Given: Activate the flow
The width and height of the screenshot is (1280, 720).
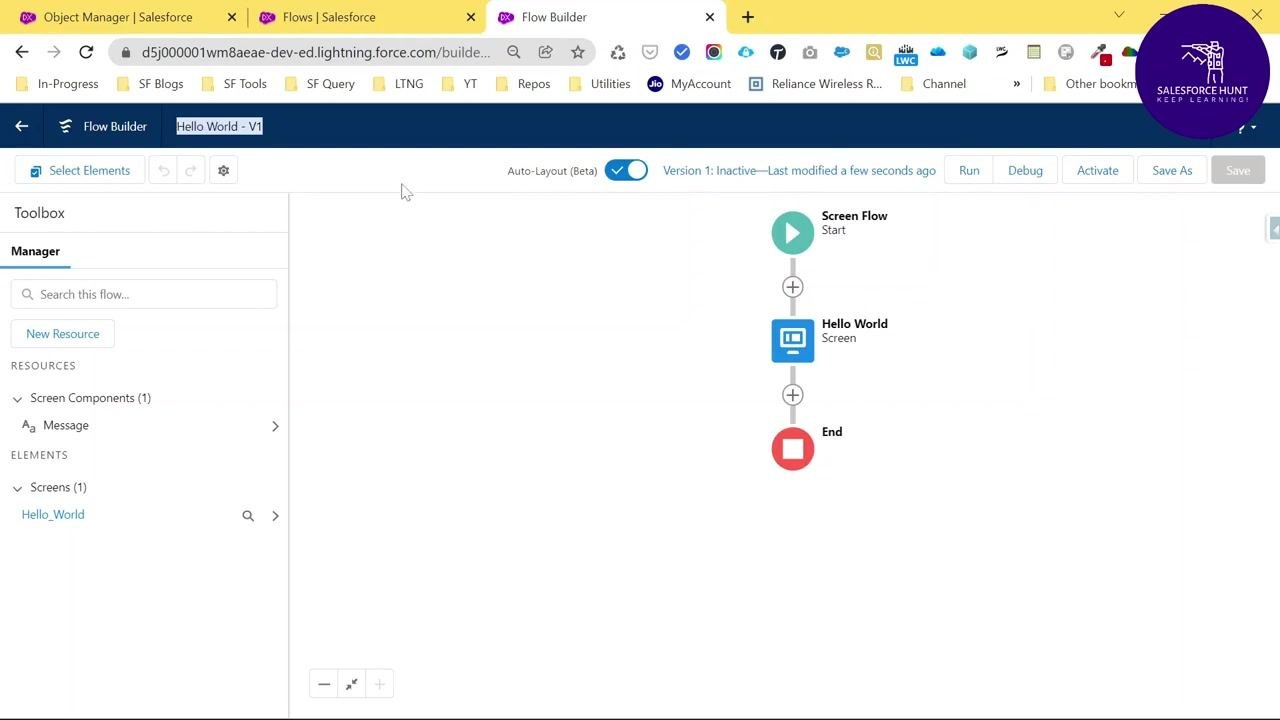Looking at the screenshot, I should (1097, 171).
